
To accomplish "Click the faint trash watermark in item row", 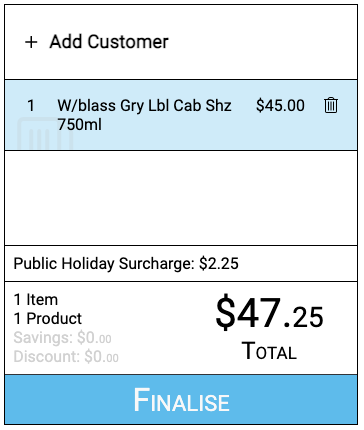I will click(45, 133).
